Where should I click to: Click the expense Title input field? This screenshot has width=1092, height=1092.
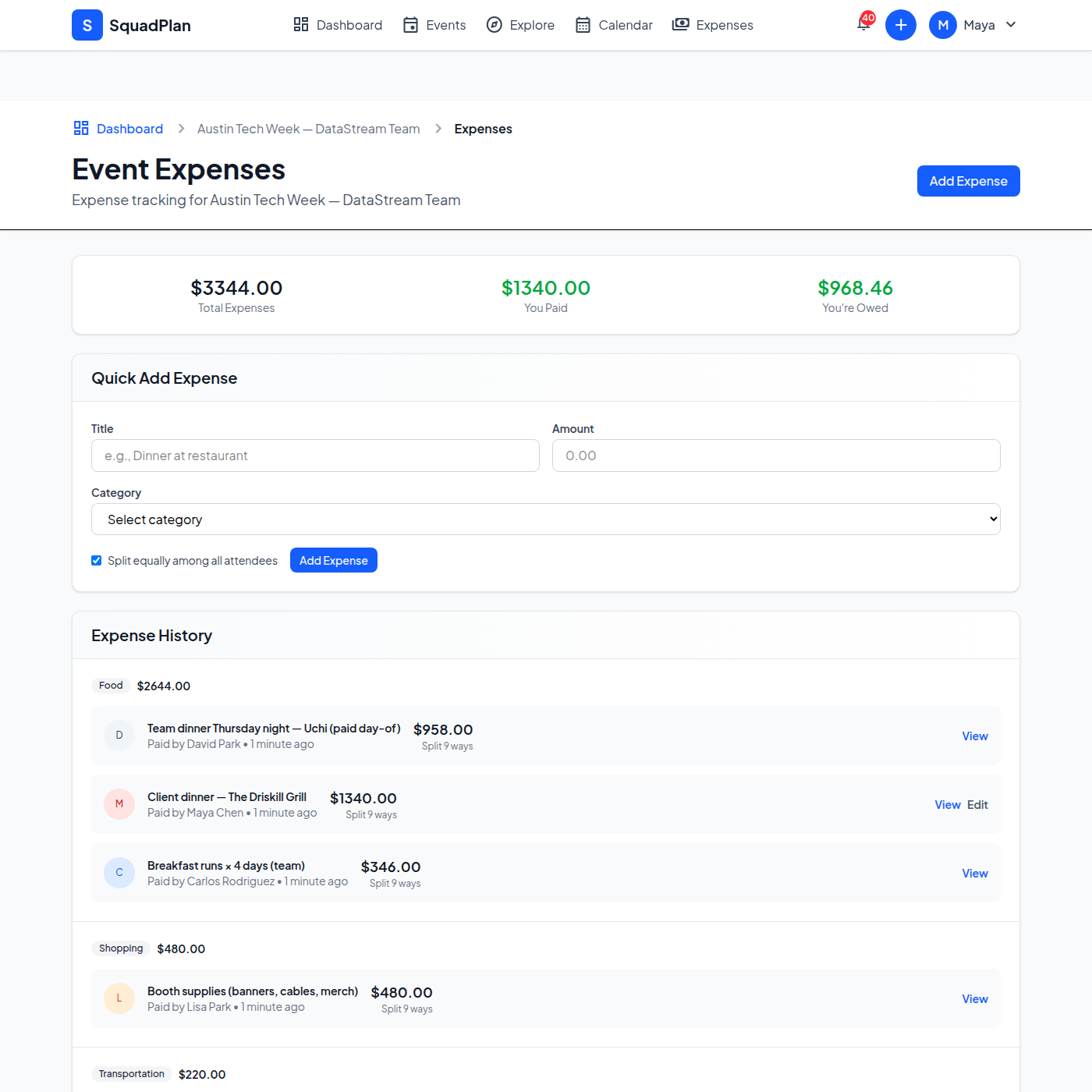[x=315, y=456]
